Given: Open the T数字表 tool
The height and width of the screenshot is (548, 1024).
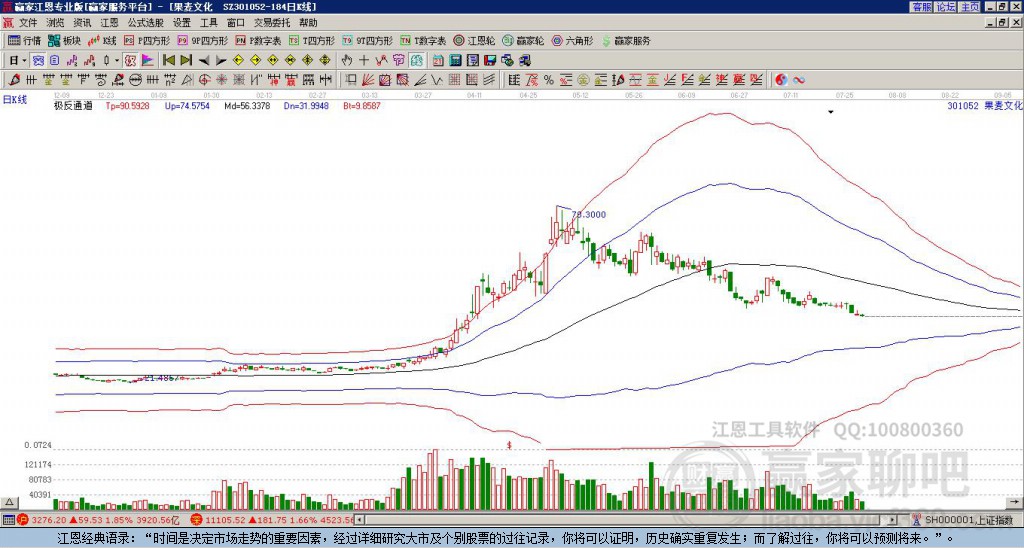Looking at the screenshot, I should (x=423, y=40).
